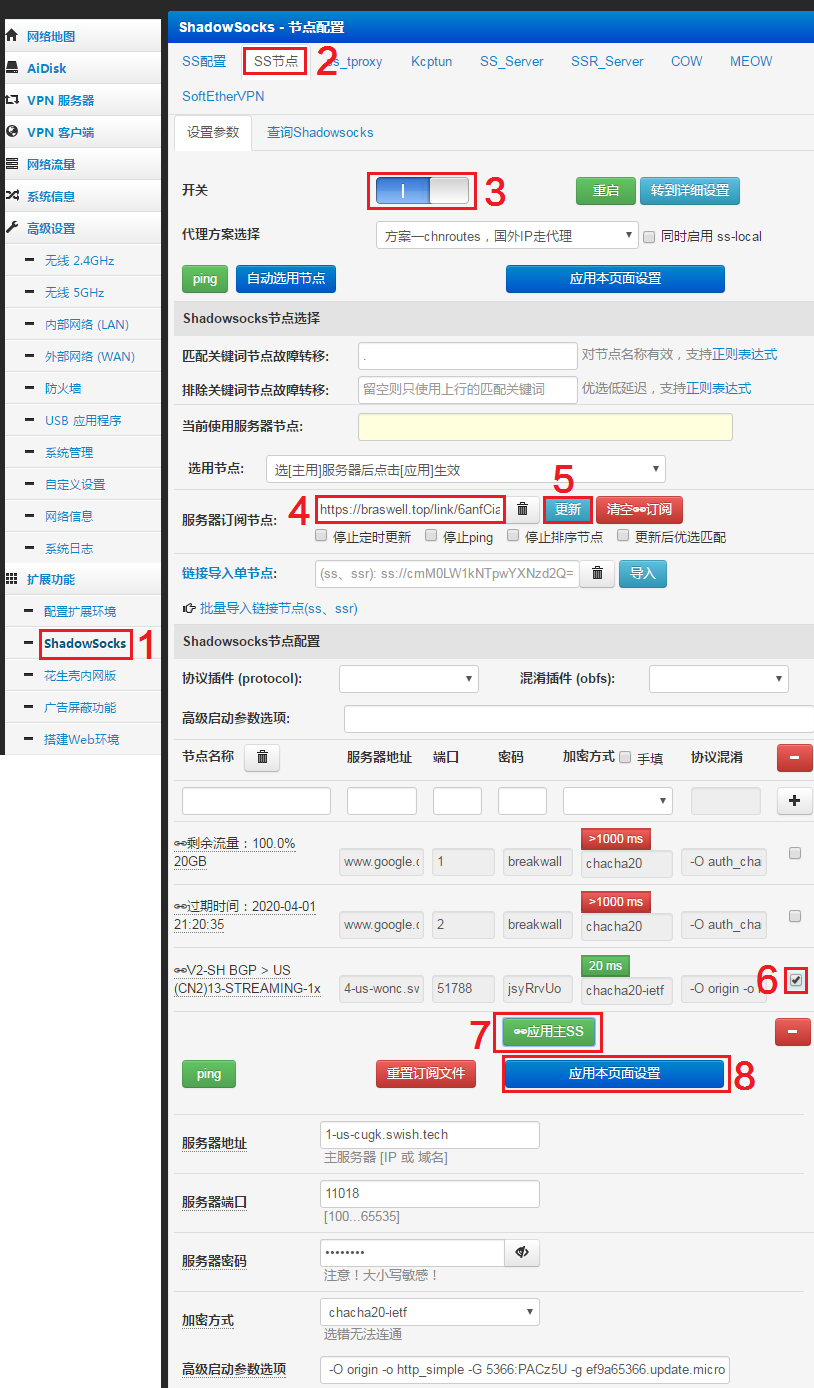Uncheck the V2-SH BGP node checkbox
The width and height of the screenshot is (814, 1388).
tap(795, 980)
